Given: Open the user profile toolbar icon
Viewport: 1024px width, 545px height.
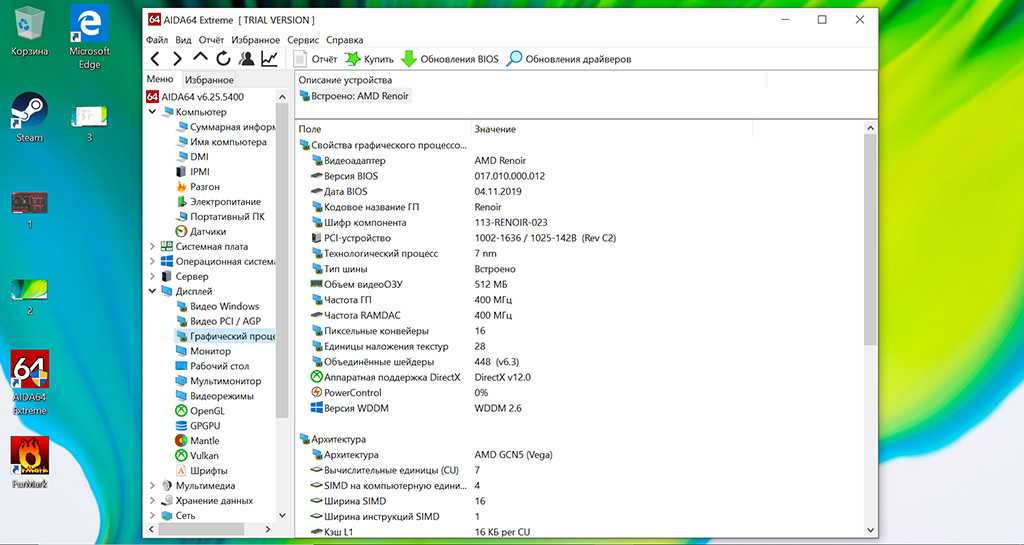Looking at the screenshot, I should pyautogui.click(x=246, y=59).
